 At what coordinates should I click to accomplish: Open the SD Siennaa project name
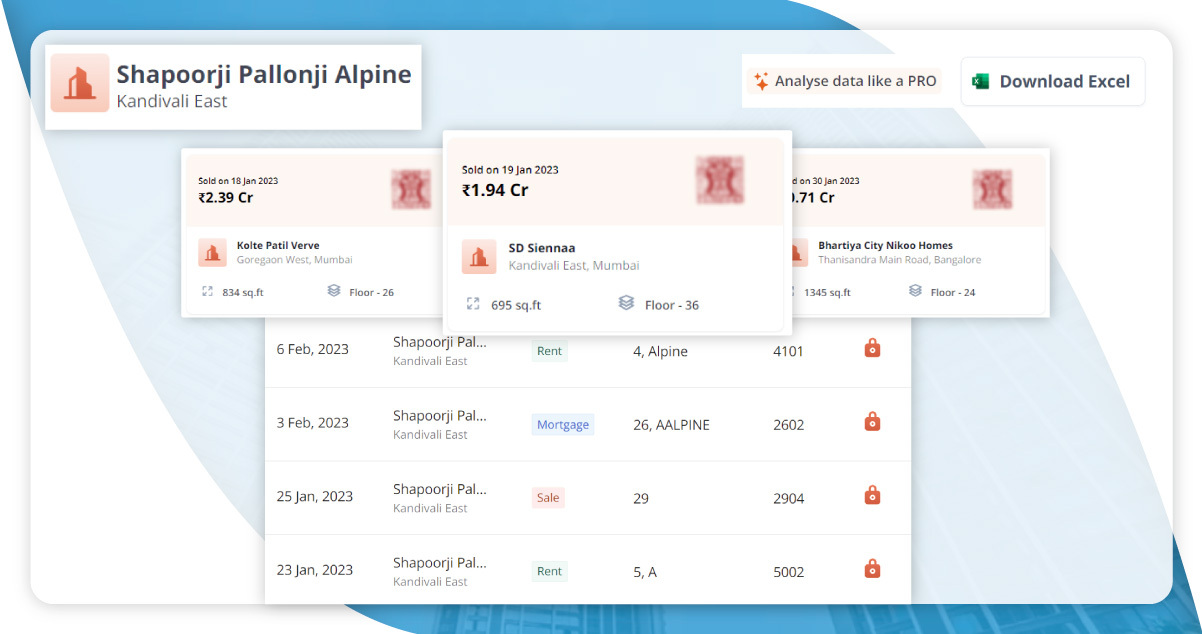tap(542, 248)
